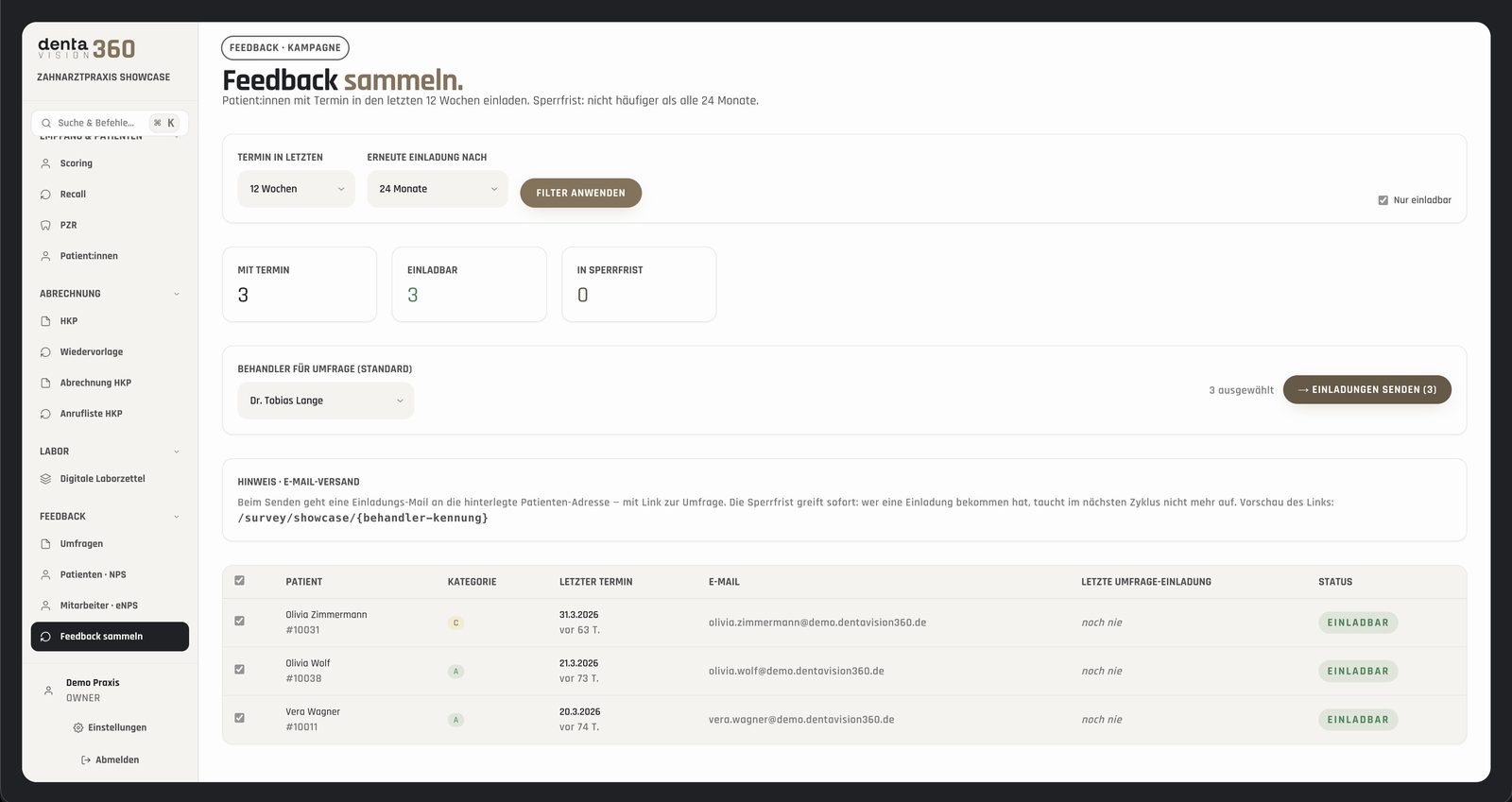Click the search magnifier icon

(x=46, y=123)
